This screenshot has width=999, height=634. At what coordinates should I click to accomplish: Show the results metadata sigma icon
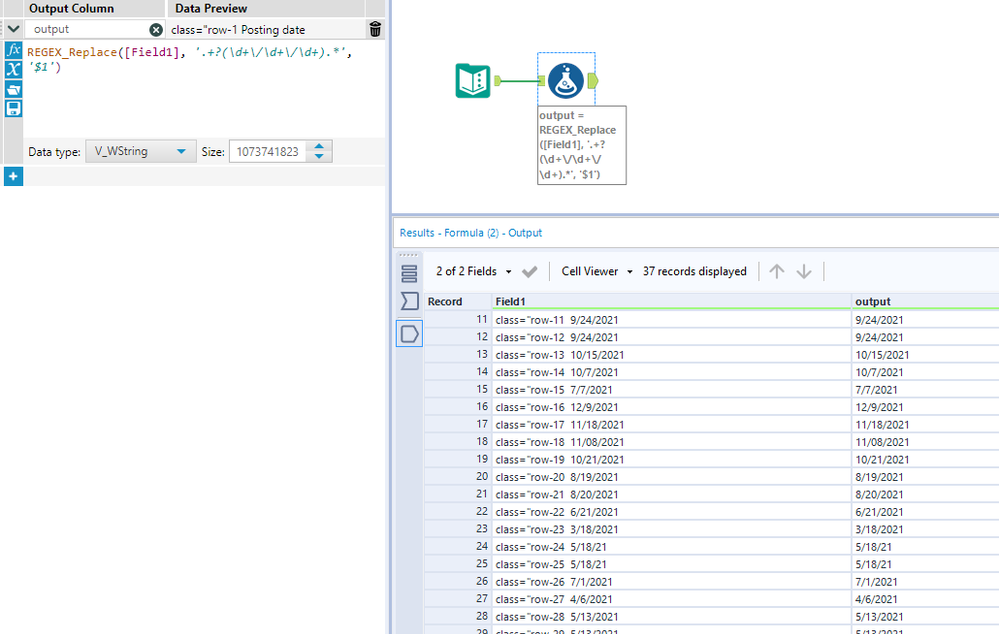(409, 301)
